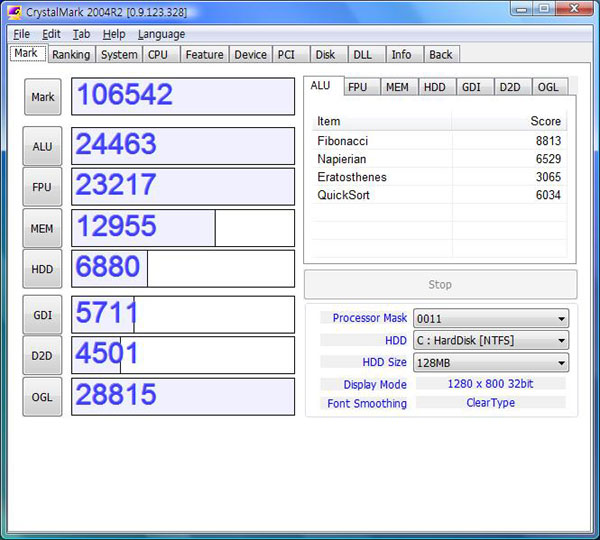Viewport: 600px width, 540px height.
Task: Run the full Mark benchmark button
Action: [42, 97]
